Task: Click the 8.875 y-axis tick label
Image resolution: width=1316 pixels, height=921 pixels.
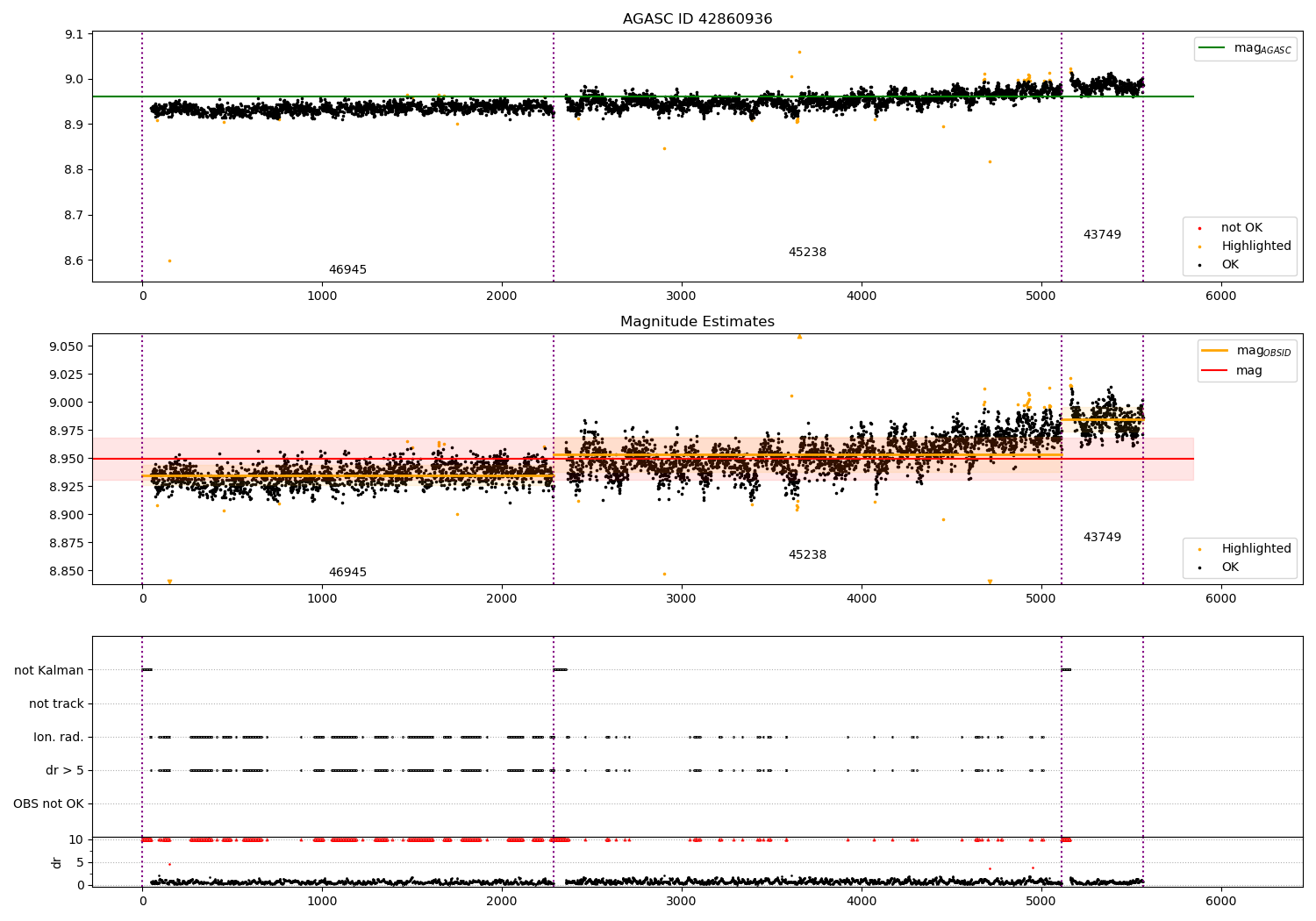Action: [67, 543]
